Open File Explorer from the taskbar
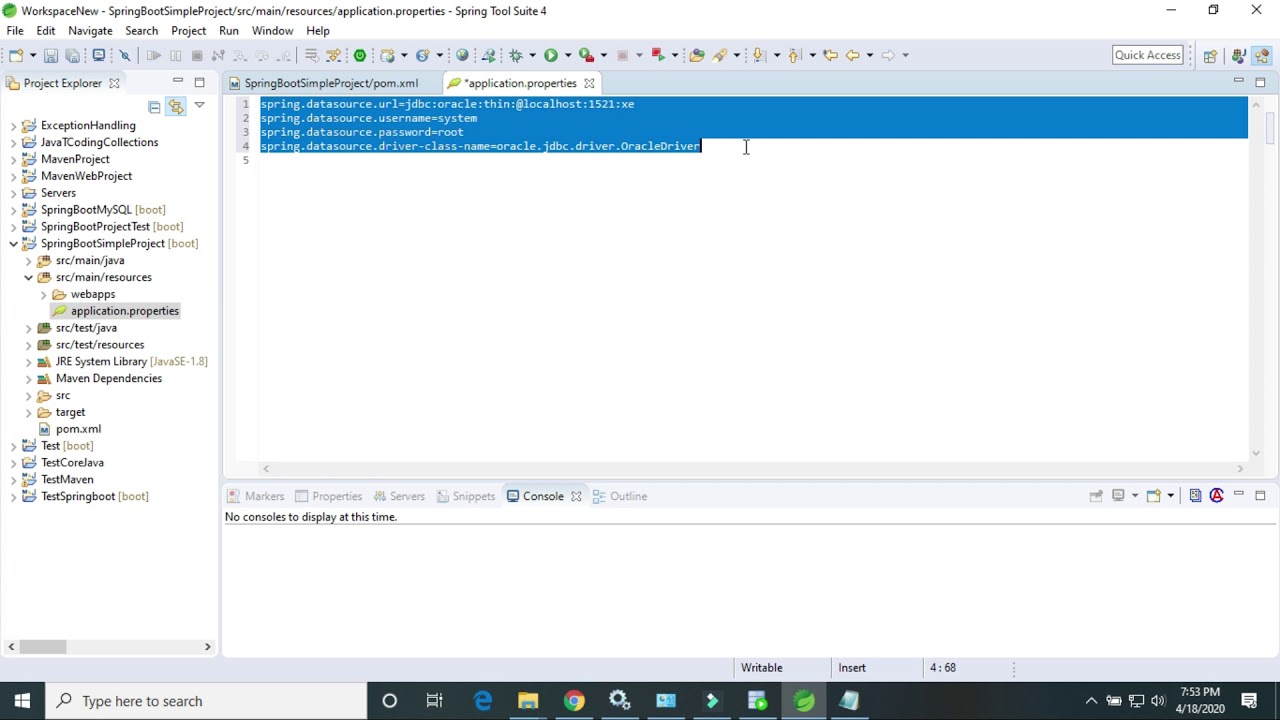The height and width of the screenshot is (720, 1280). click(x=528, y=701)
